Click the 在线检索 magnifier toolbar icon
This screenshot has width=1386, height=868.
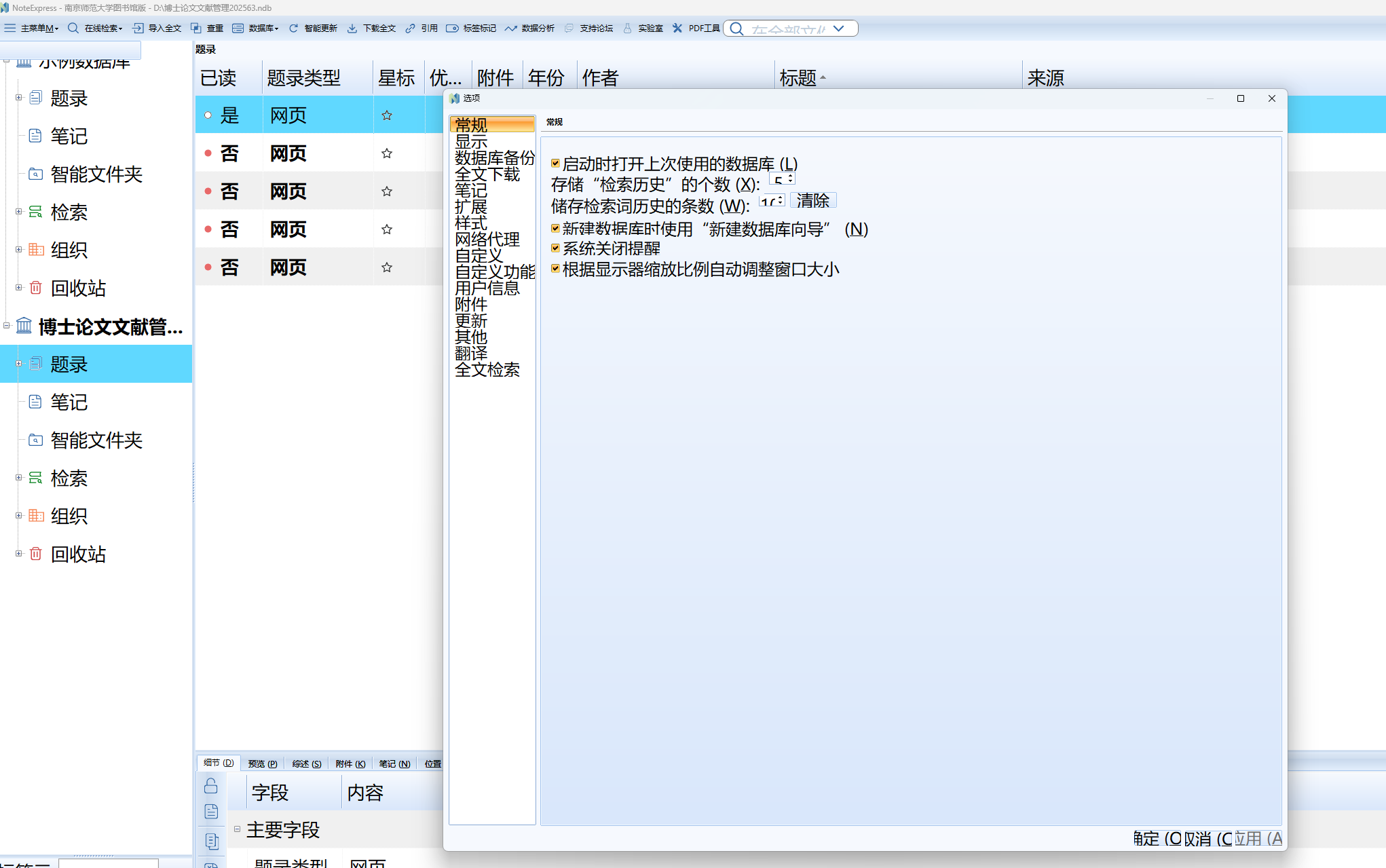point(73,28)
